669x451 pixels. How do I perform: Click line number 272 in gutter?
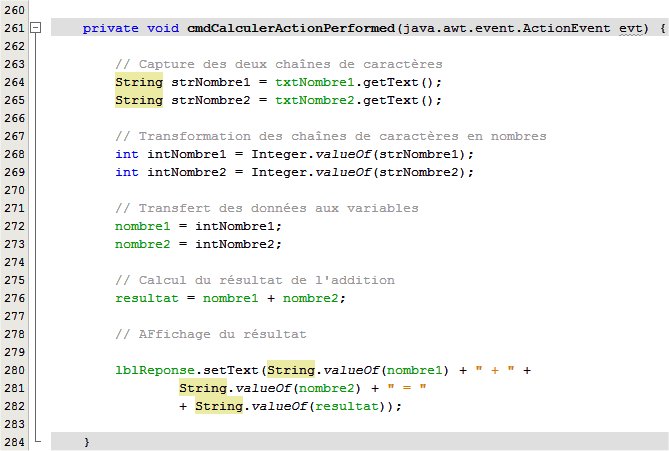(15, 226)
